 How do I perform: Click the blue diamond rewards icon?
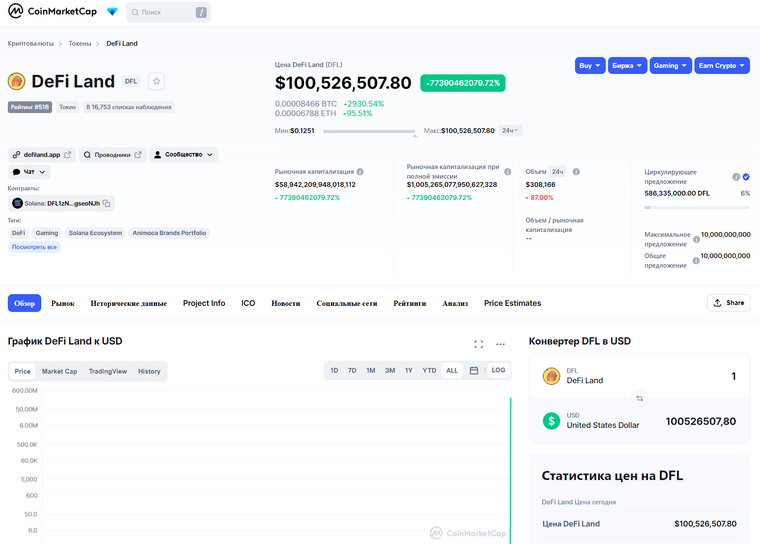(112, 12)
